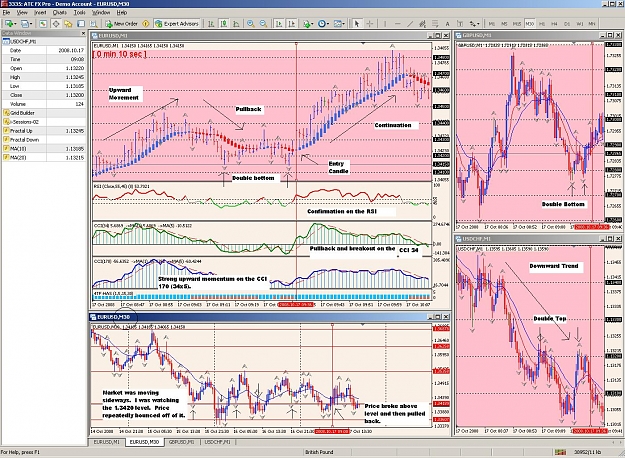Switch to bar chart display

tap(211, 24)
